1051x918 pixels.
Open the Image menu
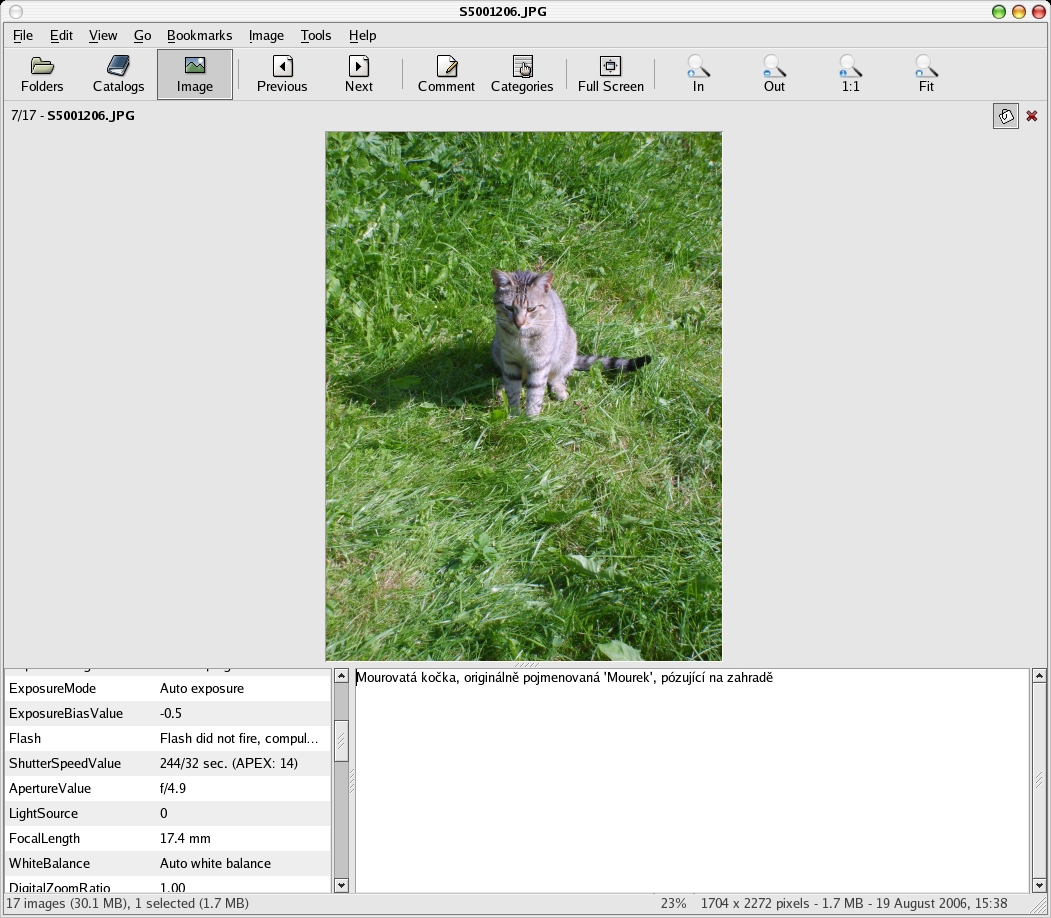tap(266, 36)
